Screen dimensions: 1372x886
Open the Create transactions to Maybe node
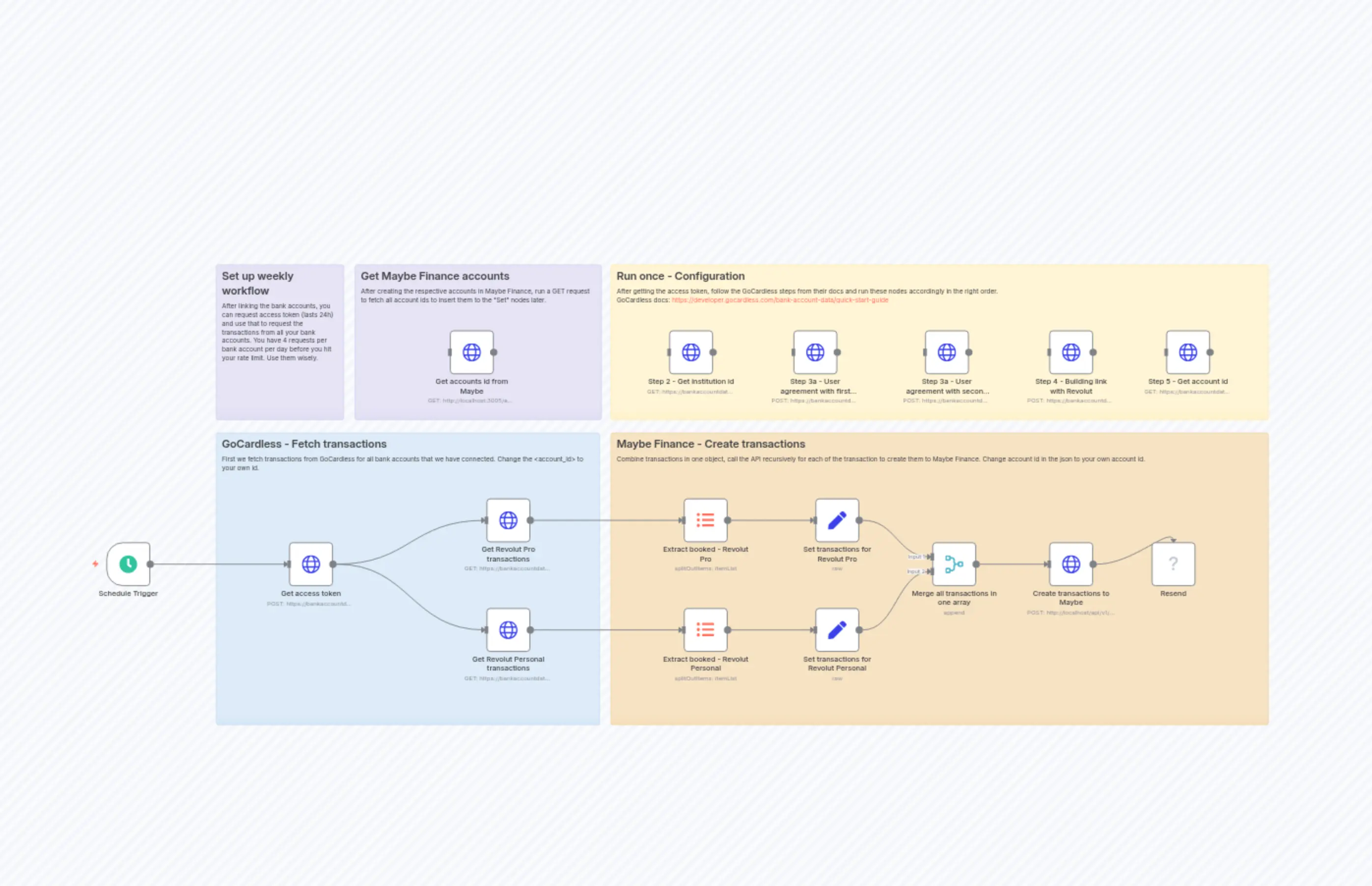coord(1071,564)
